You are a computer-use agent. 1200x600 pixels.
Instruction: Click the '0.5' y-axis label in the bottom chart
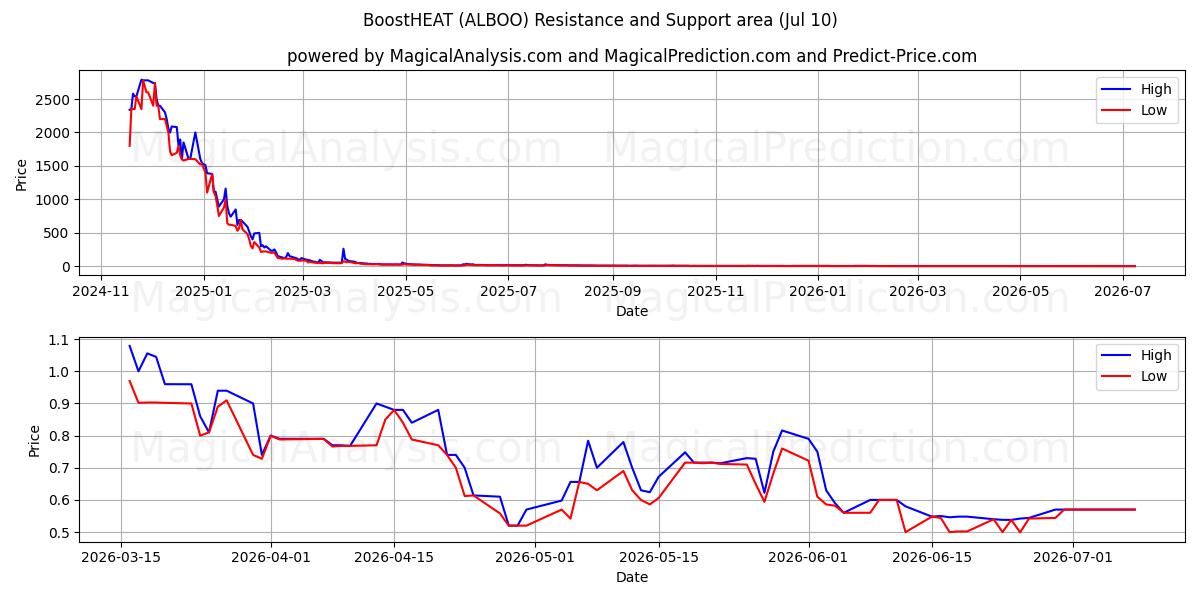[58, 532]
